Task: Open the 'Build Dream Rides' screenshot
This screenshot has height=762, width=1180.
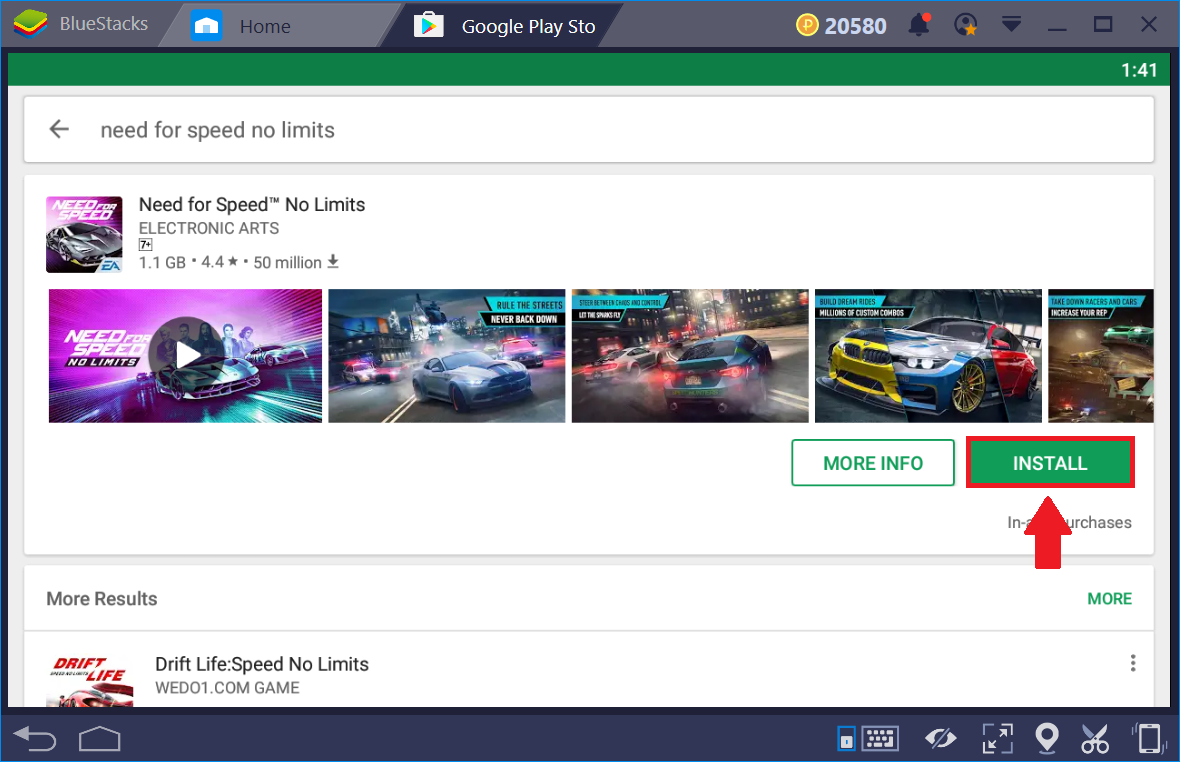Action: (929, 356)
